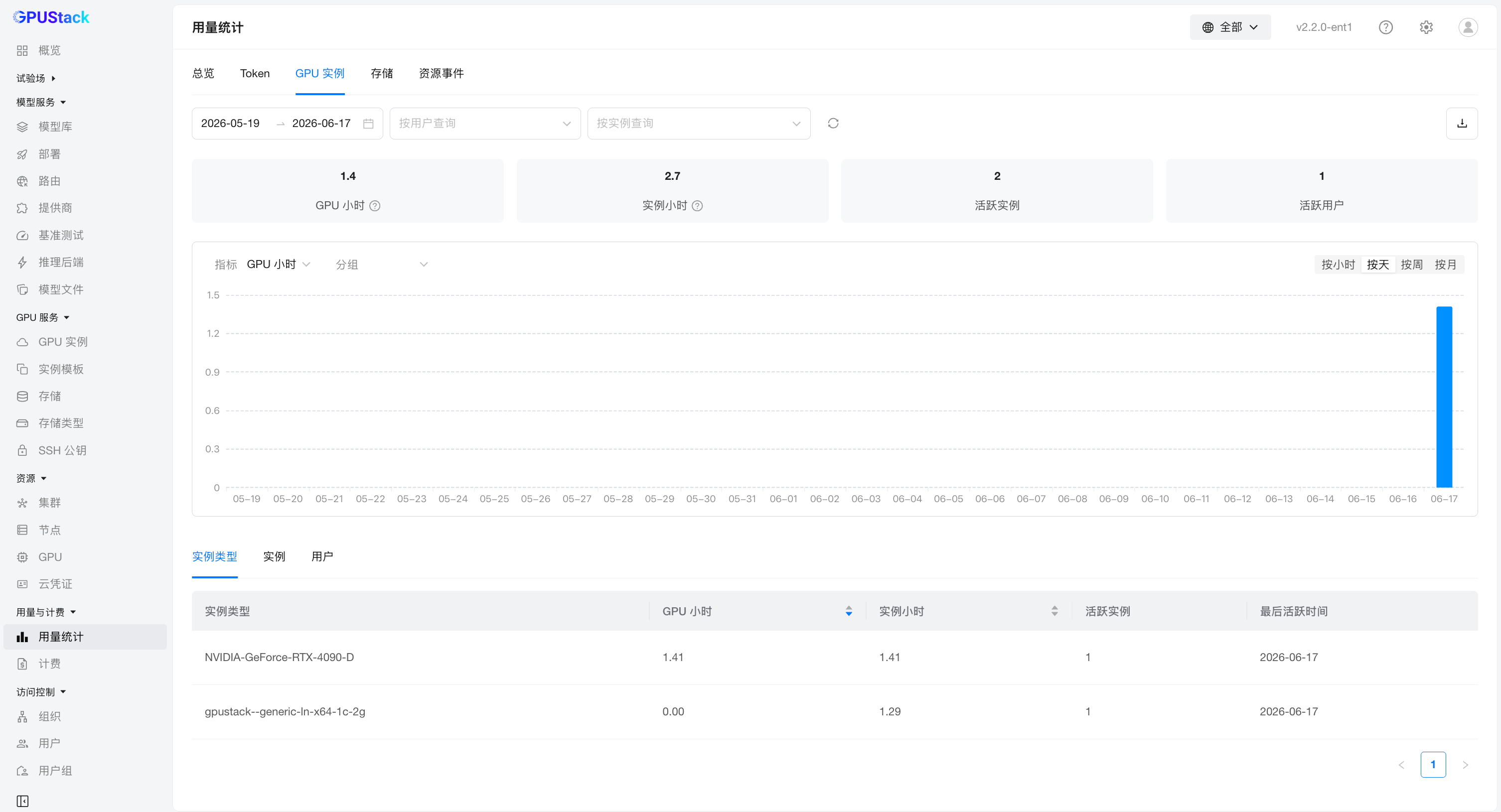The height and width of the screenshot is (812, 1501).
Task: Click the GPUStack logo
Action: tap(51, 17)
